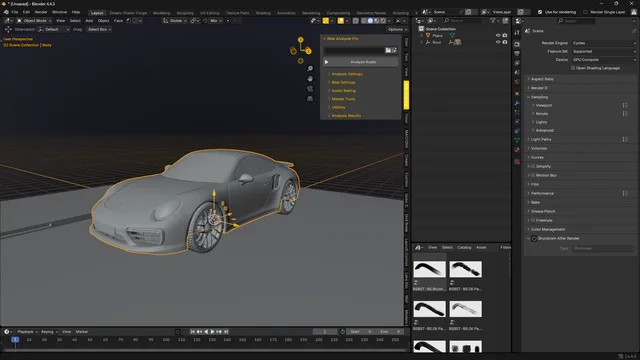The image size is (640, 360).
Task: Open the Render properties tab icon
Action: point(517,44)
